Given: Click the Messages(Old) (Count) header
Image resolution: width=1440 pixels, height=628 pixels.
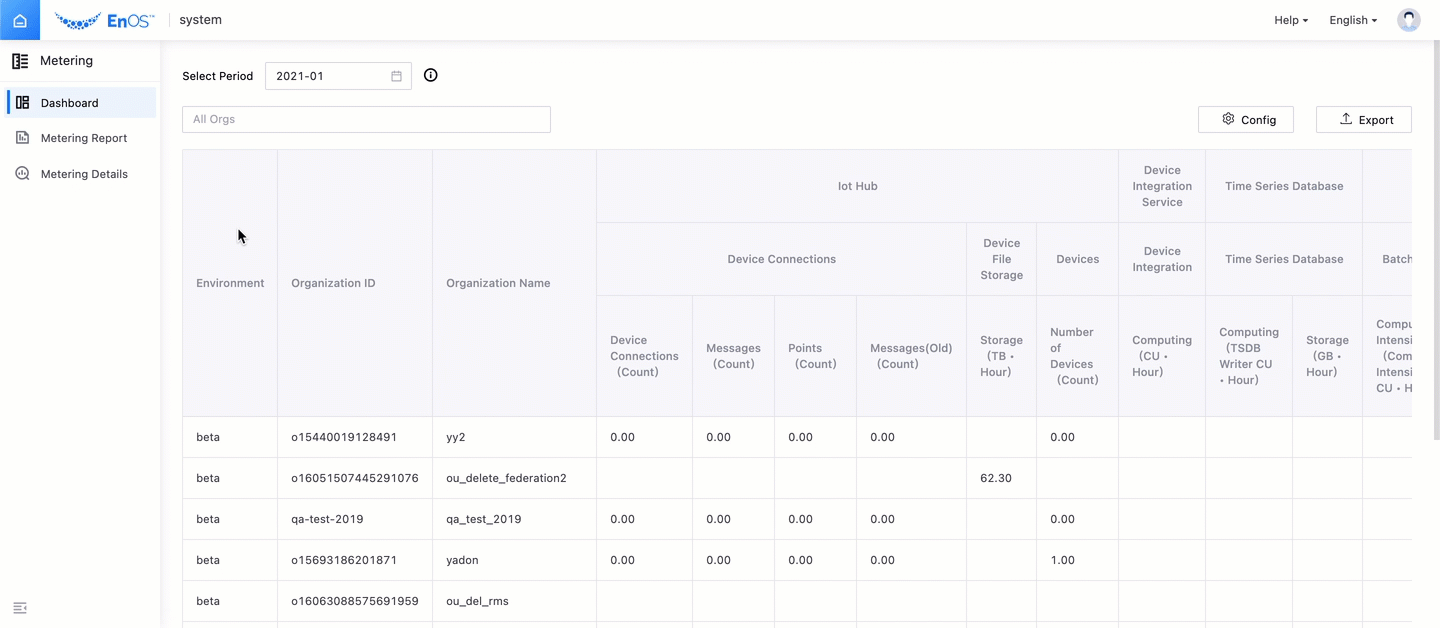Looking at the screenshot, I should (x=911, y=356).
